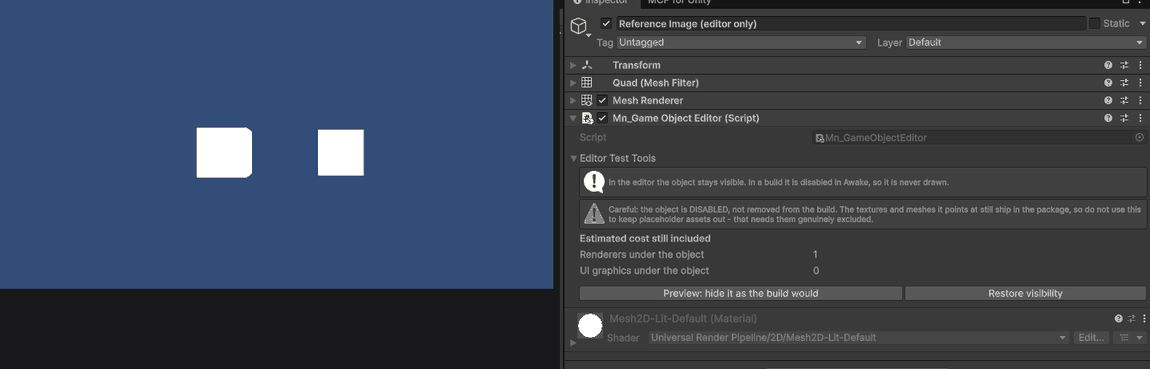
Task: Click the Mesh2D-Lit-Default material preview sphere
Action: [x=590, y=325]
